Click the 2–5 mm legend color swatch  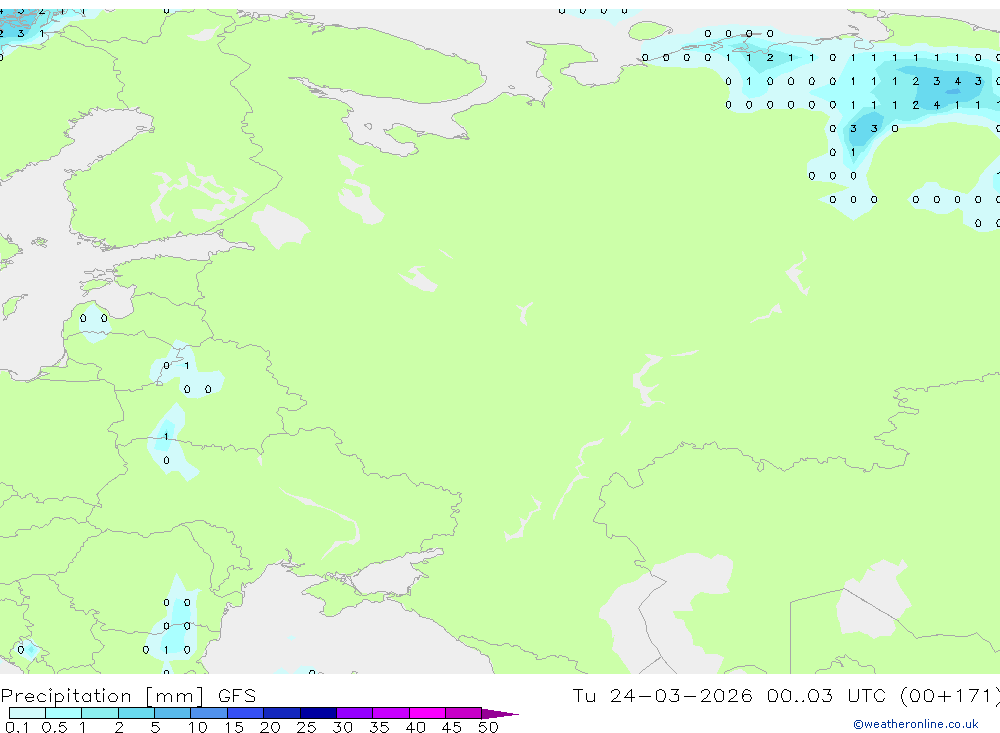click(136, 713)
